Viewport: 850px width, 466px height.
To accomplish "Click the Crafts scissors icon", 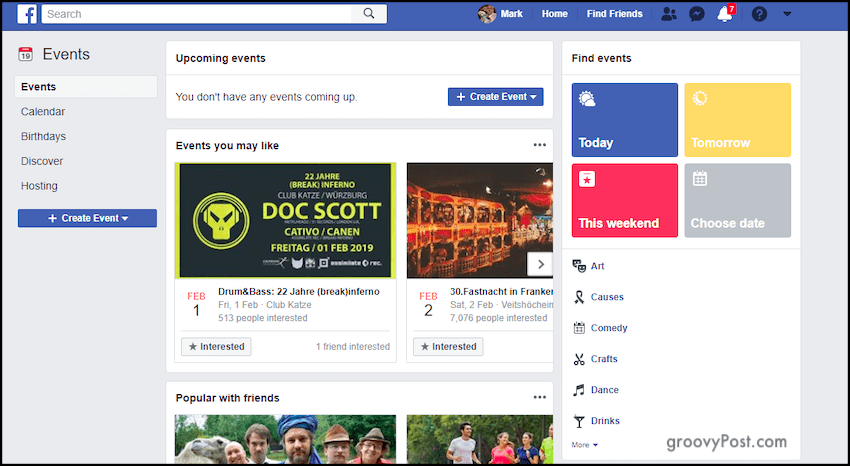I will coord(579,359).
